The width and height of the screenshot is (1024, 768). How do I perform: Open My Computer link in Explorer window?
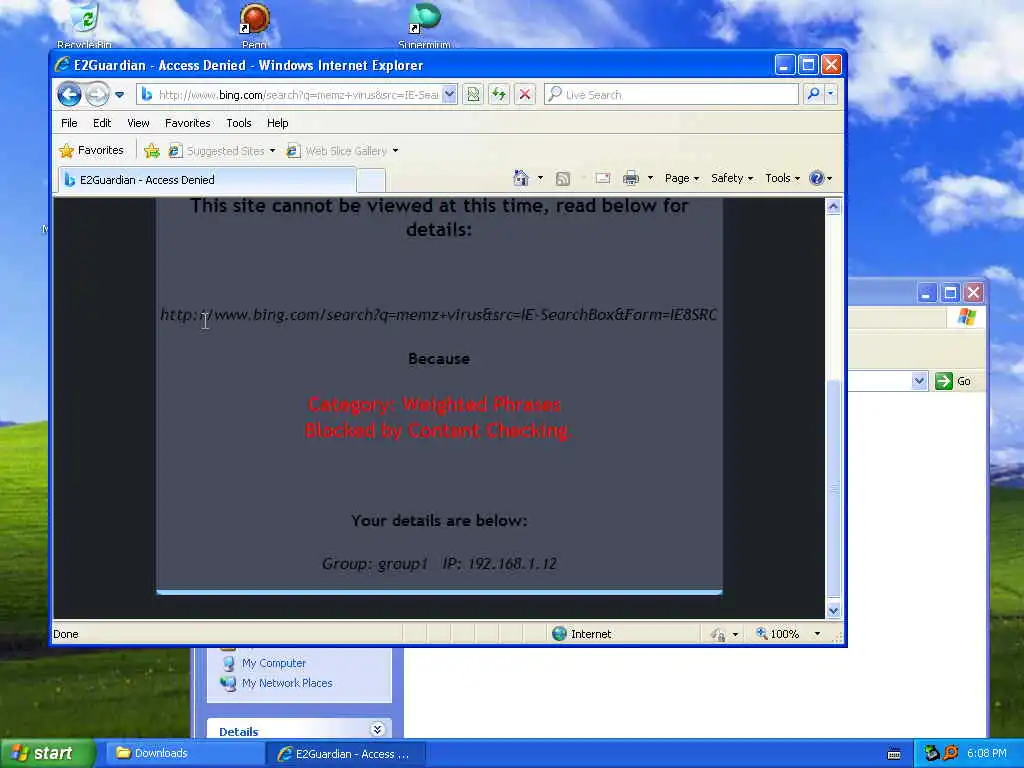(273, 663)
